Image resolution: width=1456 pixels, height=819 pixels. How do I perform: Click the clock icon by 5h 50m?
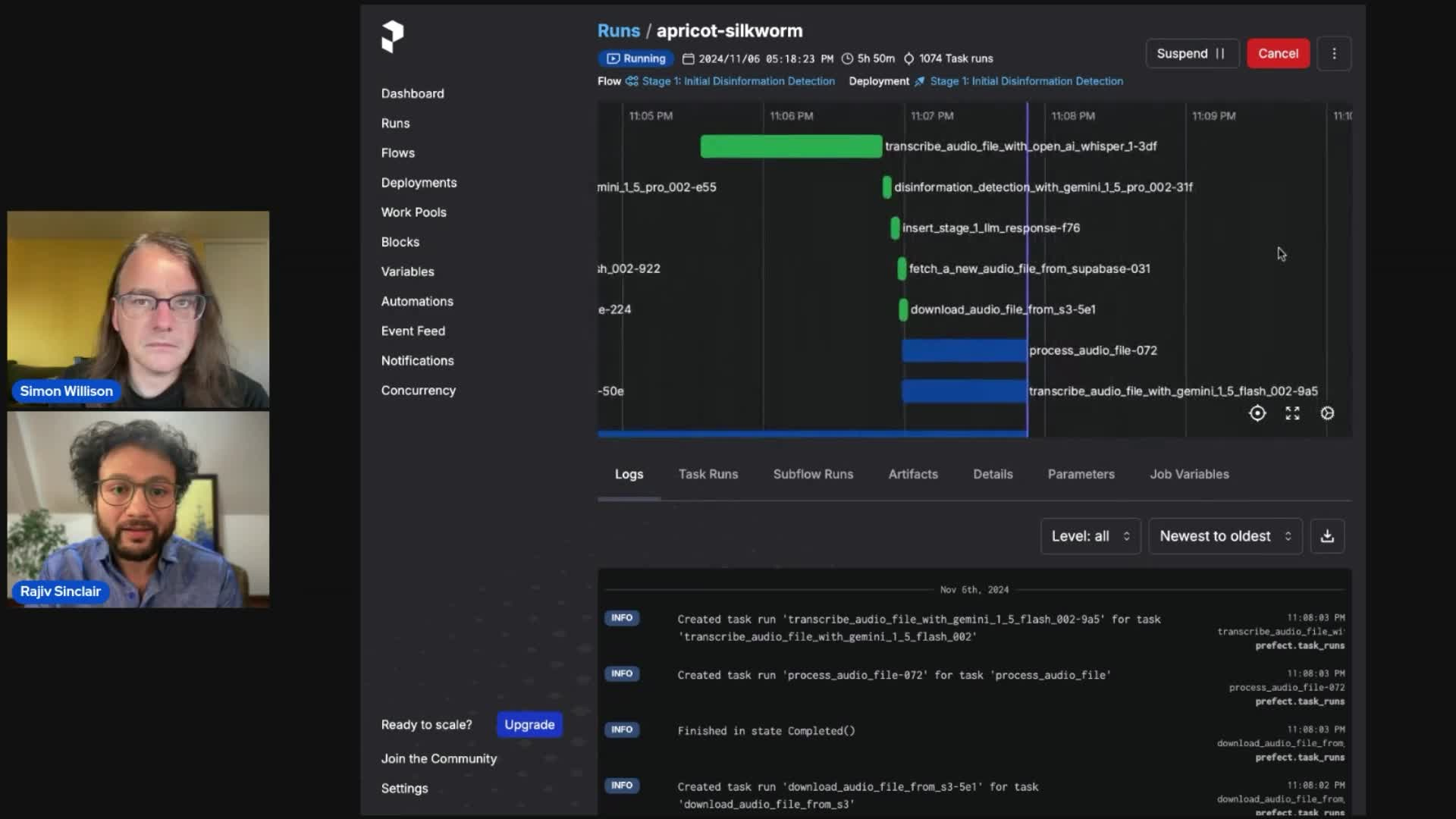(847, 58)
